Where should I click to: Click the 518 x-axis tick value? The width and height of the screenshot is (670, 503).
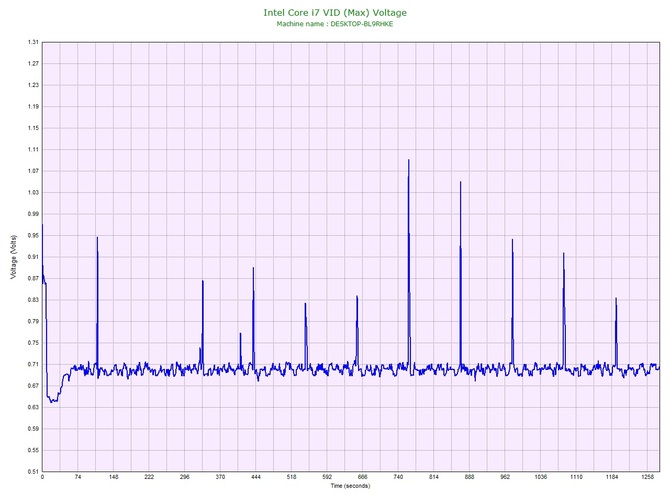(x=291, y=477)
